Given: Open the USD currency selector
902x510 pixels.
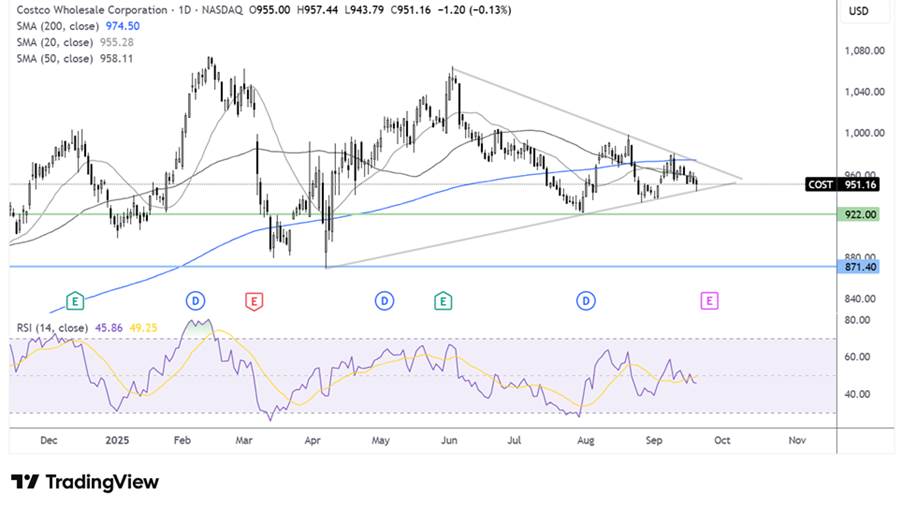Looking at the screenshot, I should (x=858, y=11).
